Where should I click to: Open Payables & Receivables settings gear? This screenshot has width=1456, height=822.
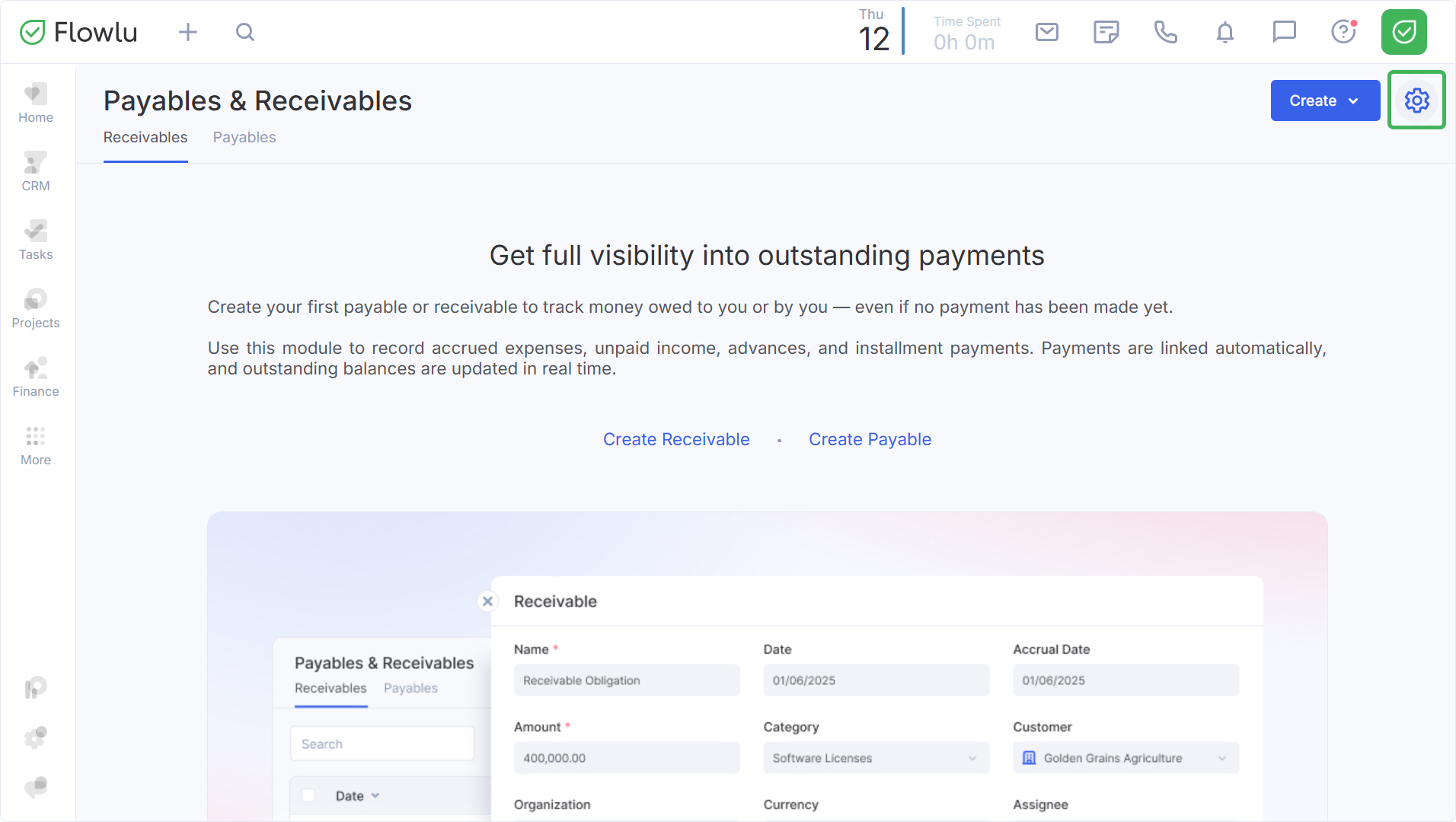[x=1416, y=100]
